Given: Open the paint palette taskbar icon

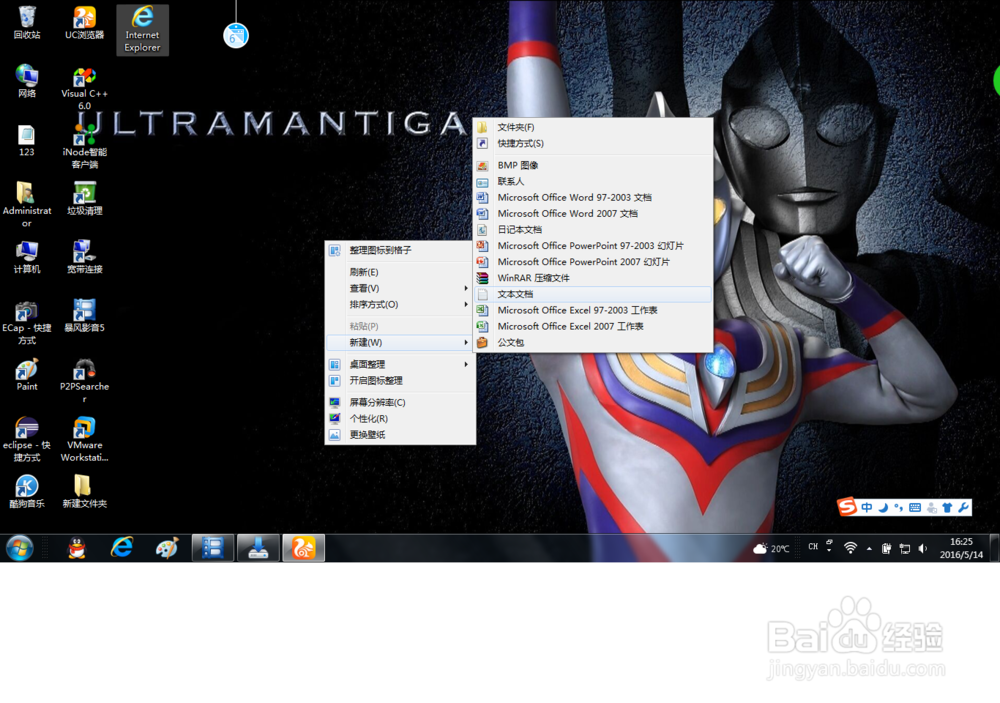Looking at the screenshot, I should (x=167, y=548).
